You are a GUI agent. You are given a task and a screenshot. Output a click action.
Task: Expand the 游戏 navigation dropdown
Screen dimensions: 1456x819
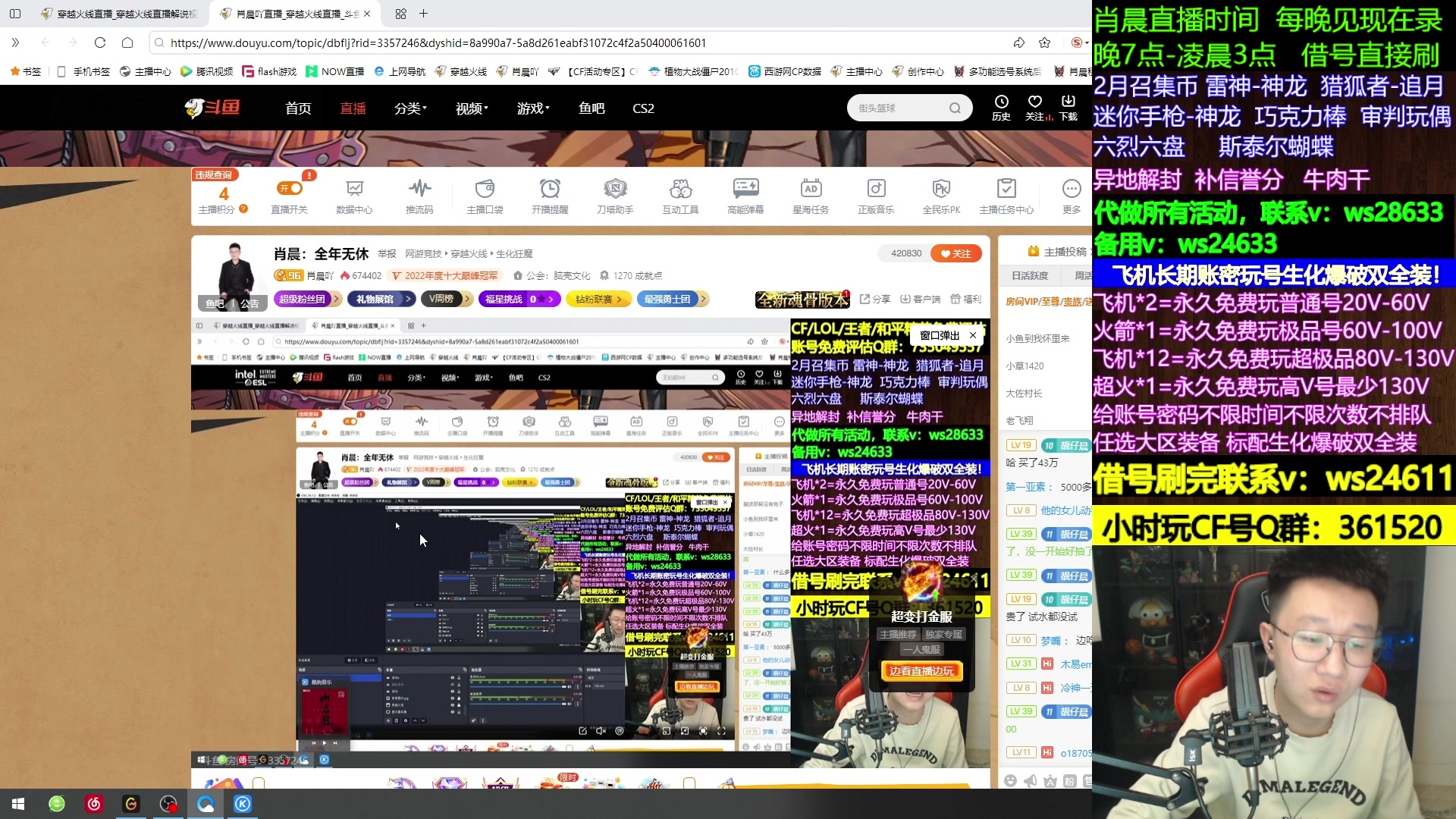click(533, 108)
